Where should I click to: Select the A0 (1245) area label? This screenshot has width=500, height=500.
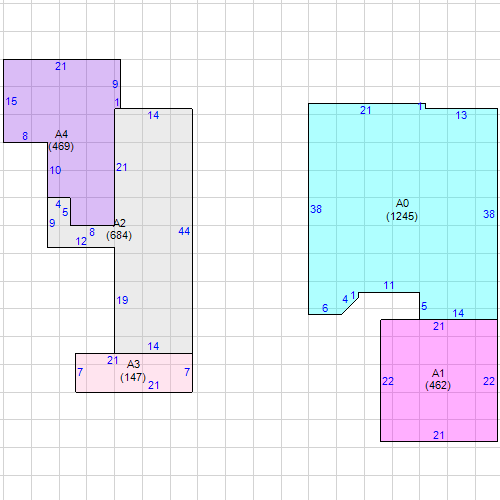pos(402,210)
